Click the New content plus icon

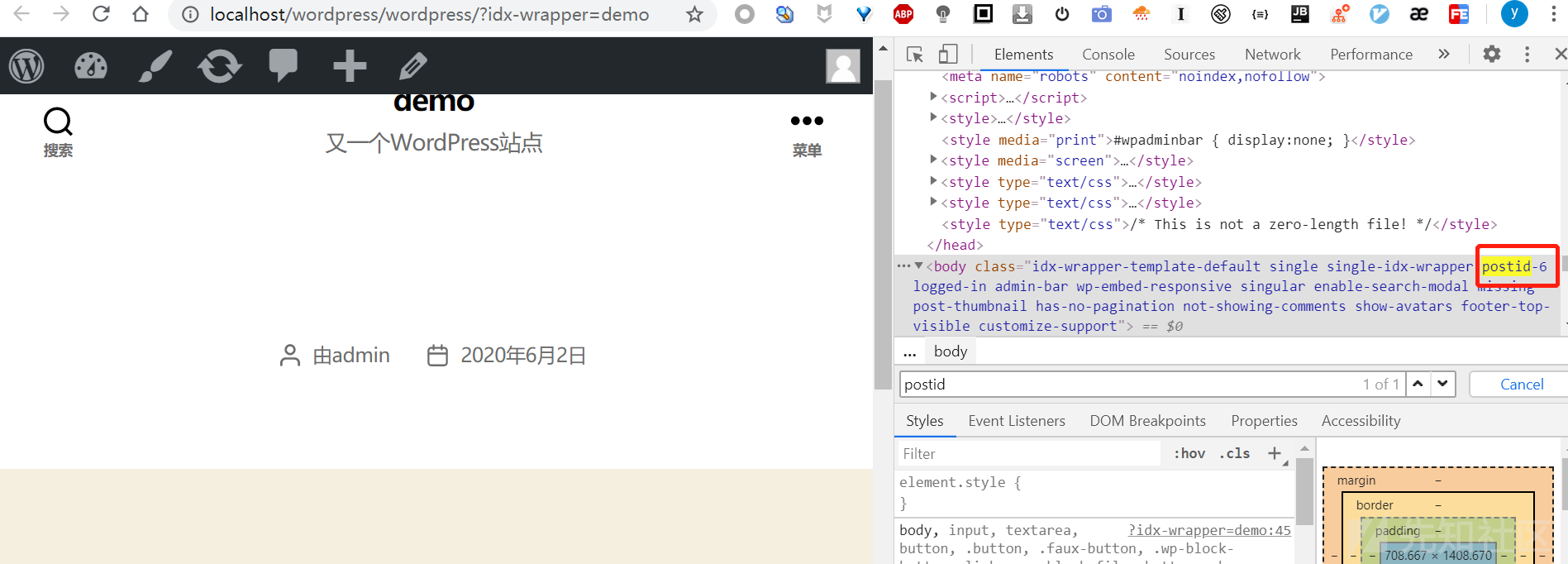tap(349, 66)
